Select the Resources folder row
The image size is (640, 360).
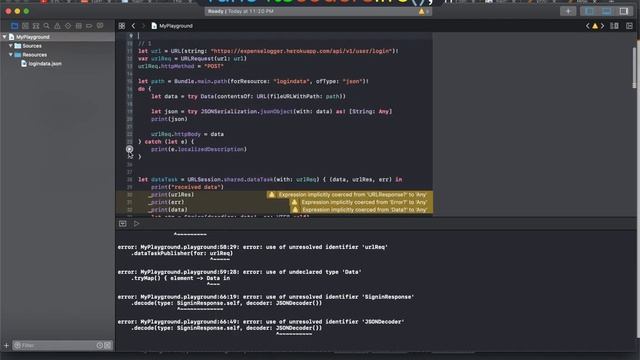(x=57, y=55)
